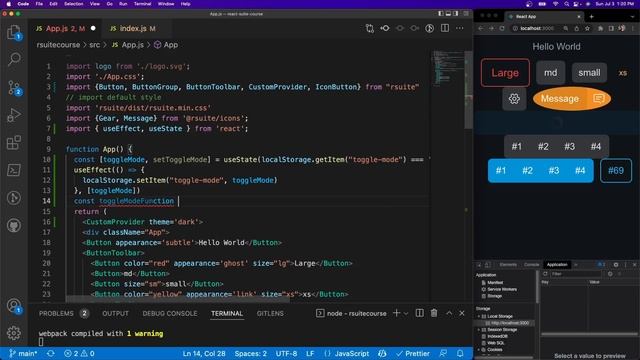Split the terminal panel
The height and width of the screenshot is (360, 640).
(x=420, y=313)
